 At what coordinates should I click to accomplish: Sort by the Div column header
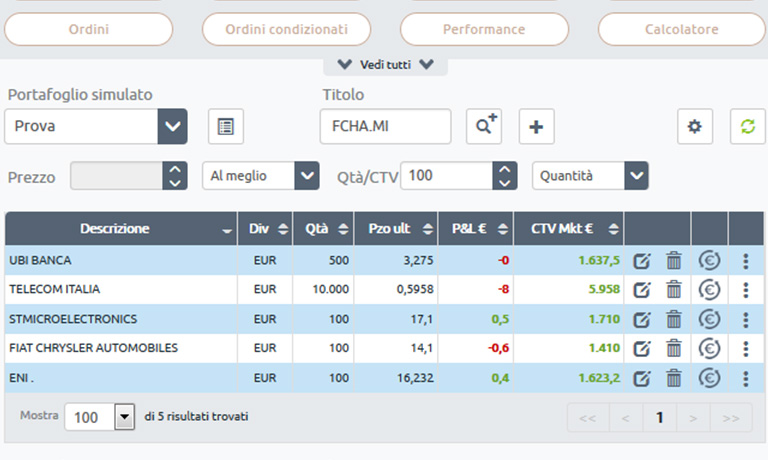[265, 229]
